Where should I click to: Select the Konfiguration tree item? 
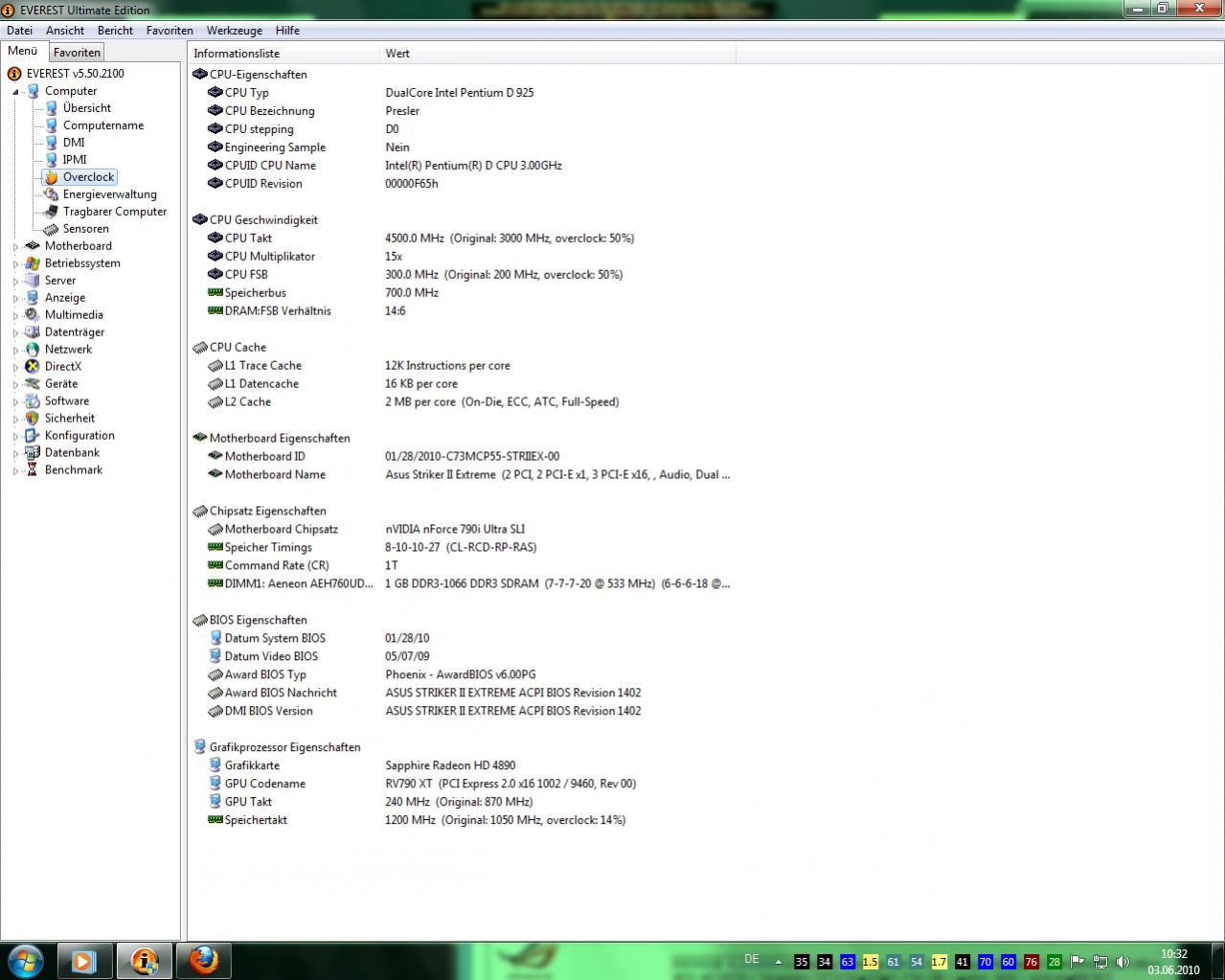(79, 436)
